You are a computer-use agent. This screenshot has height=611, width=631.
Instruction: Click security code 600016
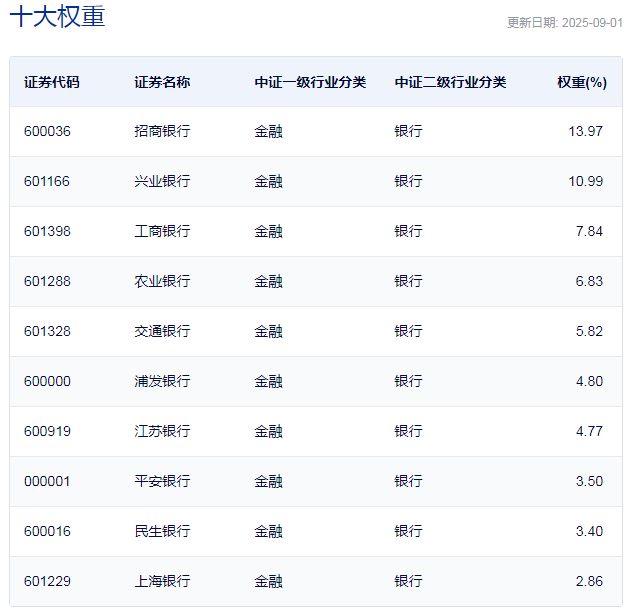coord(47,531)
